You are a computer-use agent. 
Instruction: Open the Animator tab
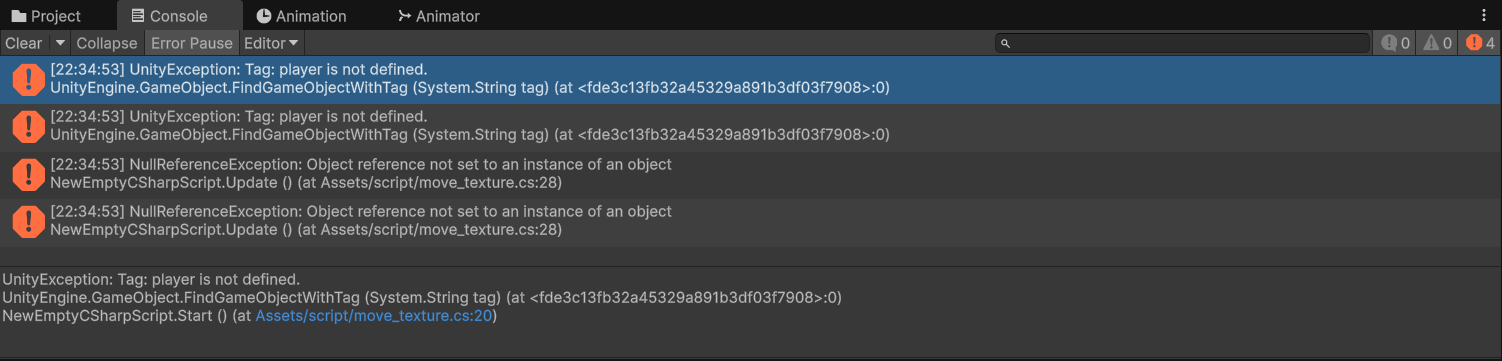tap(438, 16)
